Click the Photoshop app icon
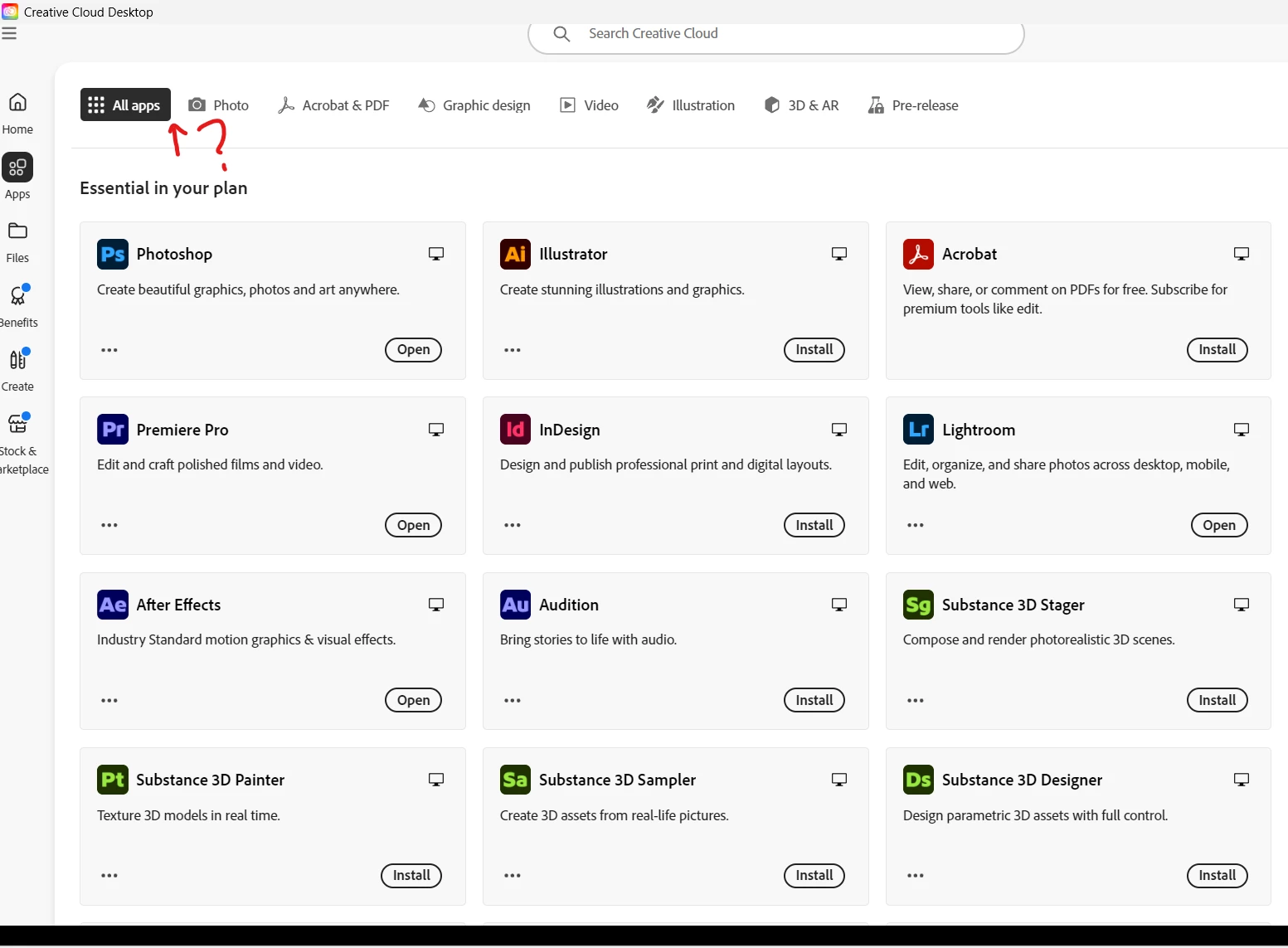The image size is (1288, 948). 113,254
